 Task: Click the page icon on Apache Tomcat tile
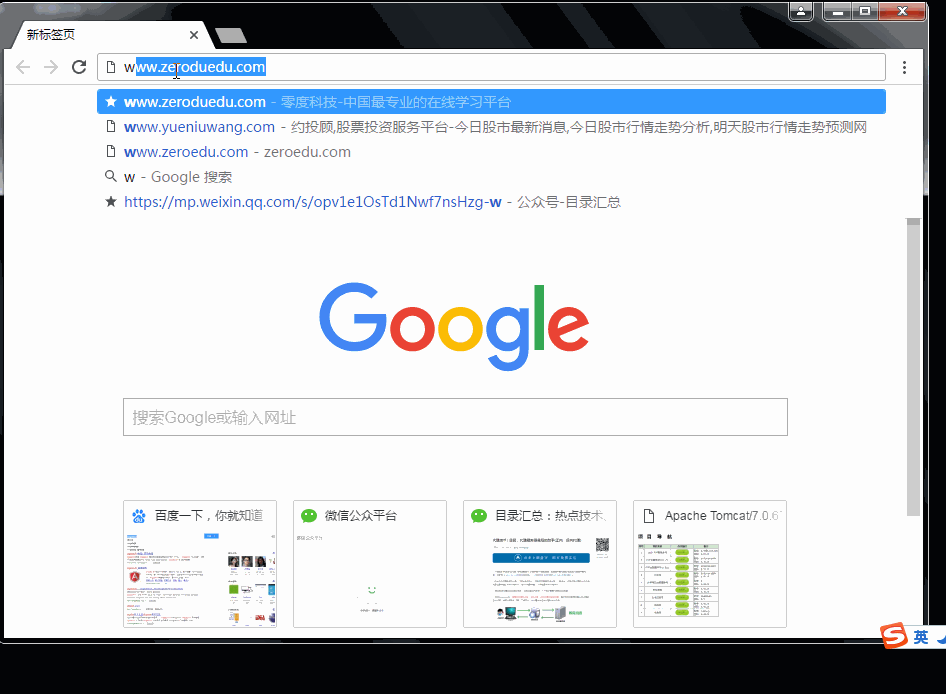tap(649, 516)
